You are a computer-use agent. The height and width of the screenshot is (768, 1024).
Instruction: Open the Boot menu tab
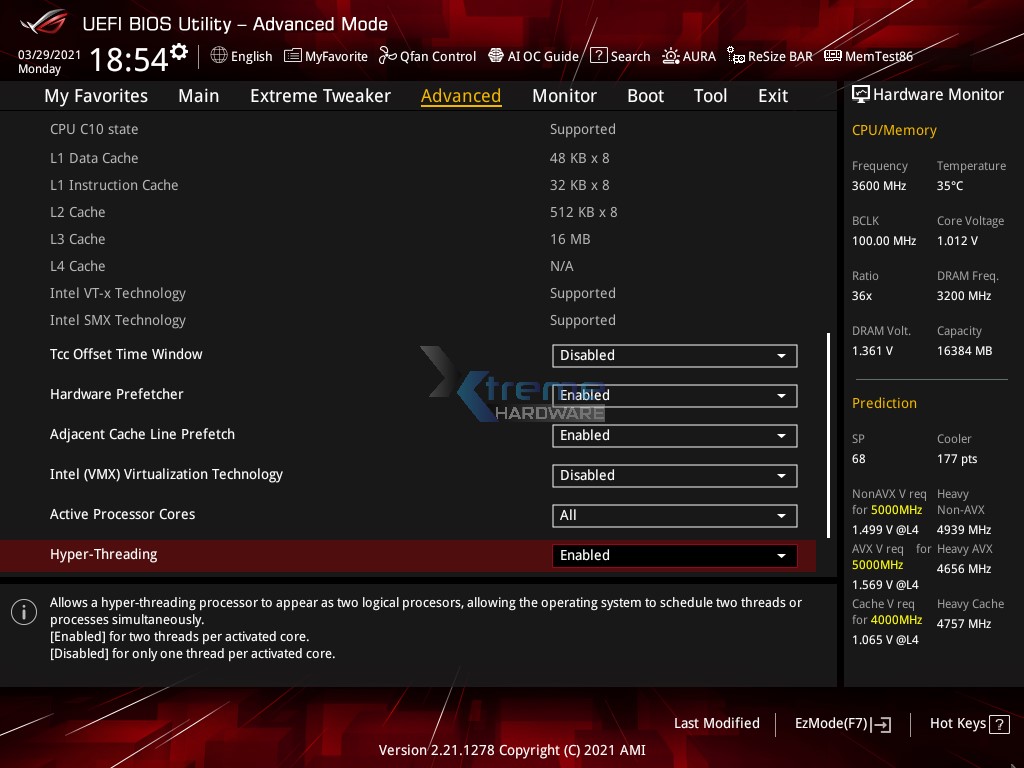[x=645, y=95]
